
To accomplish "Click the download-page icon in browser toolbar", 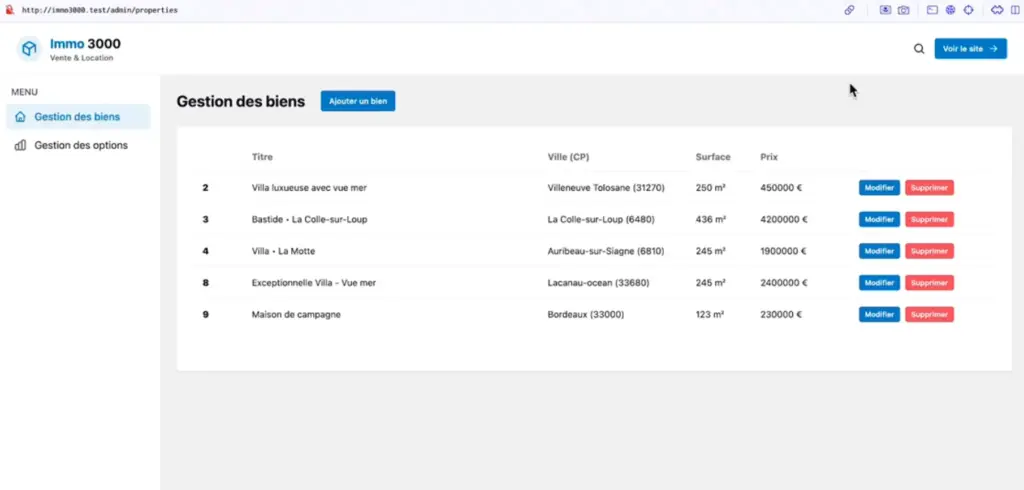I will coord(885,10).
